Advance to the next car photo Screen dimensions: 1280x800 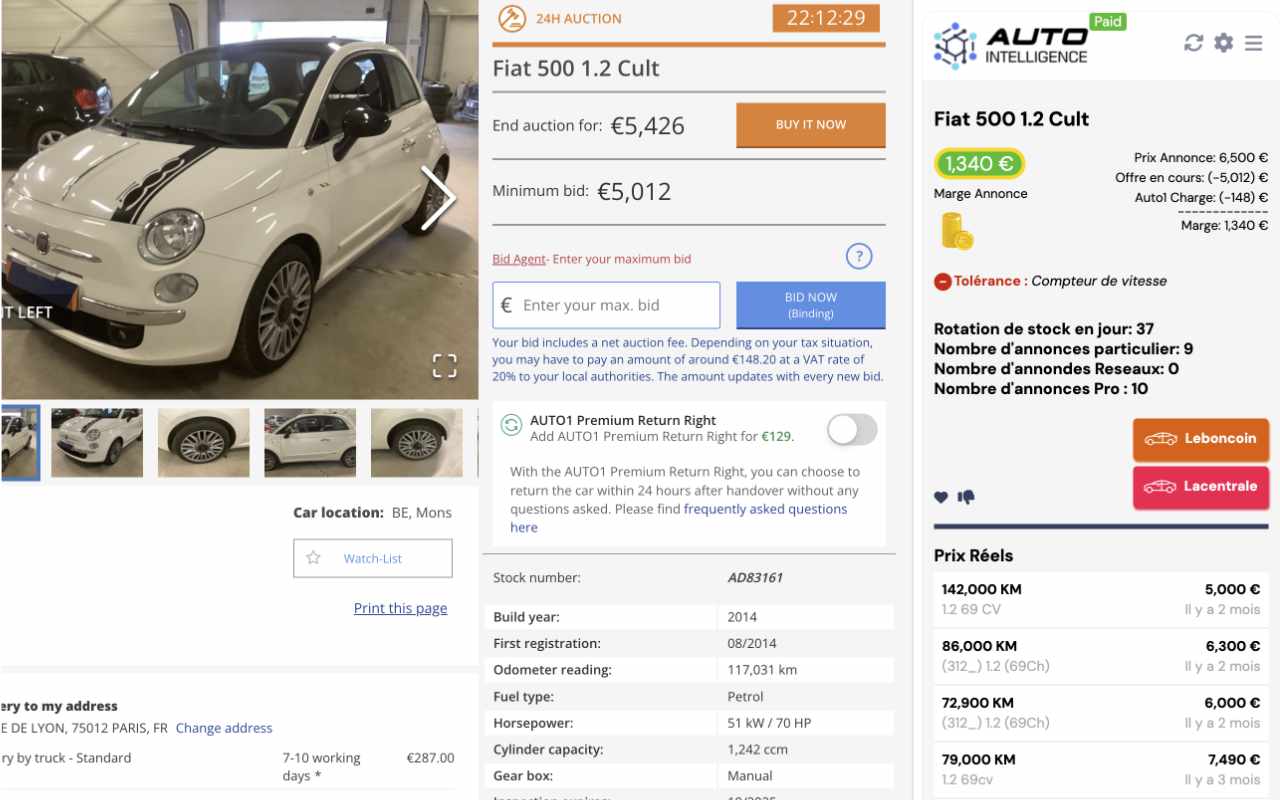440,198
